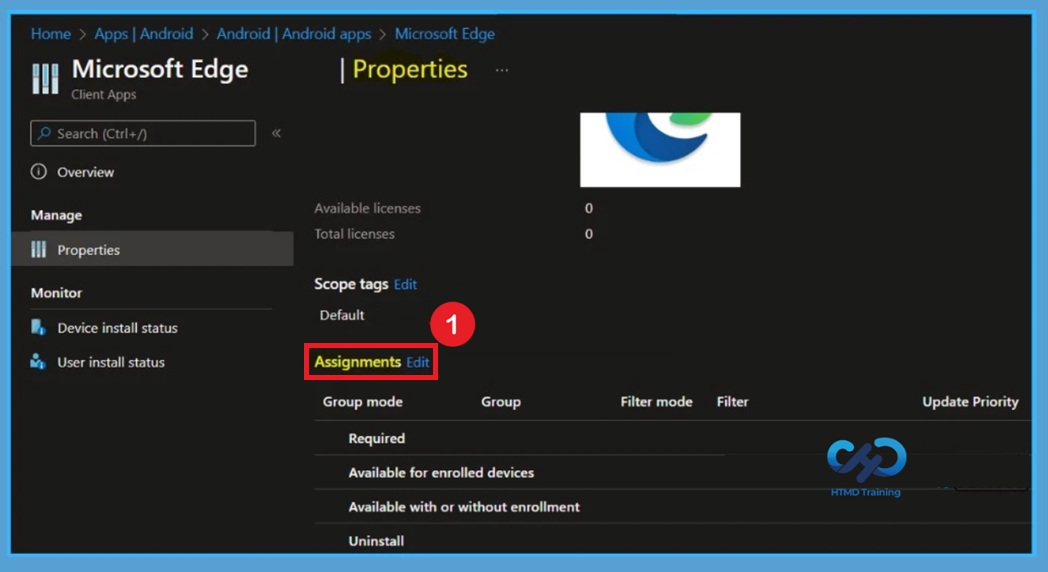Click the Update Priority column header
The width and height of the screenshot is (1048, 572).
970,402
